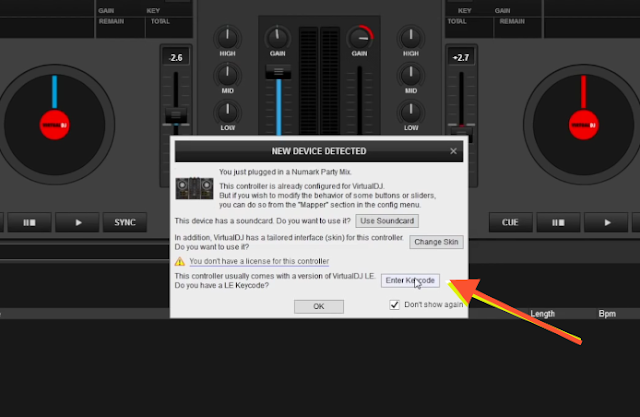Click the right mixer GAIN knob

click(360, 38)
